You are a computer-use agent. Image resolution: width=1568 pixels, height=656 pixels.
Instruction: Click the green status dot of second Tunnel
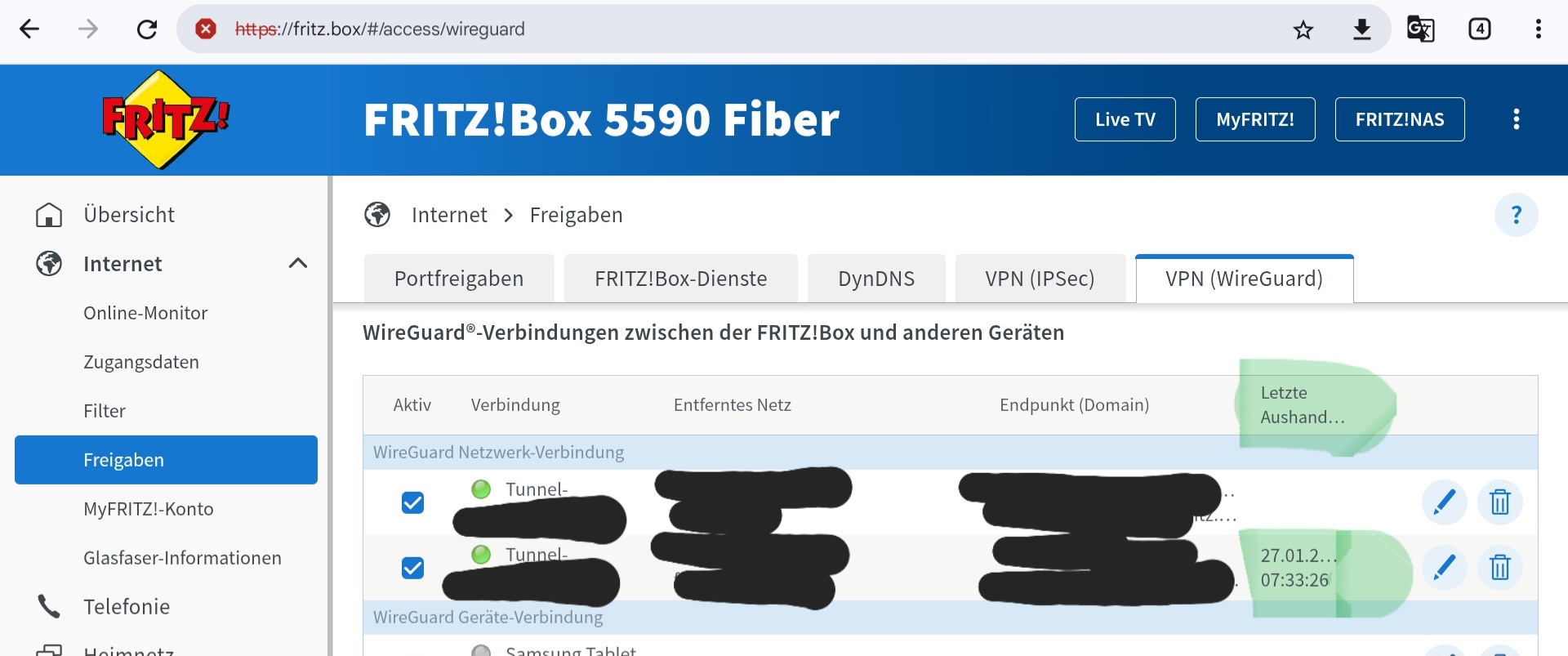[481, 555]
